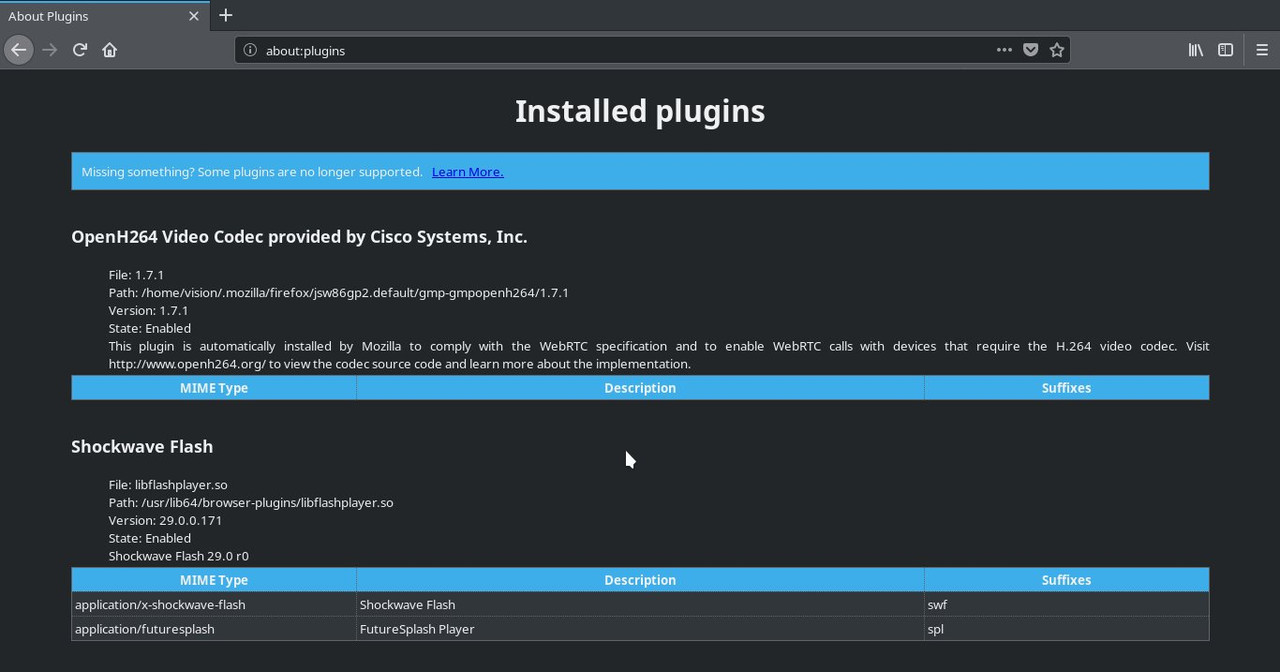Save page to Pocket
1280x672 pixels.
(x=1030, y=50)
